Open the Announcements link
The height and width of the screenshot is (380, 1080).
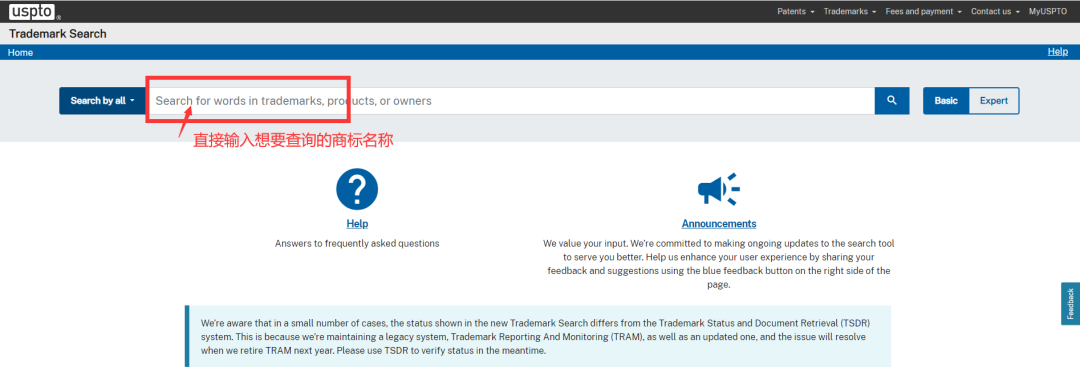[718, 224]
